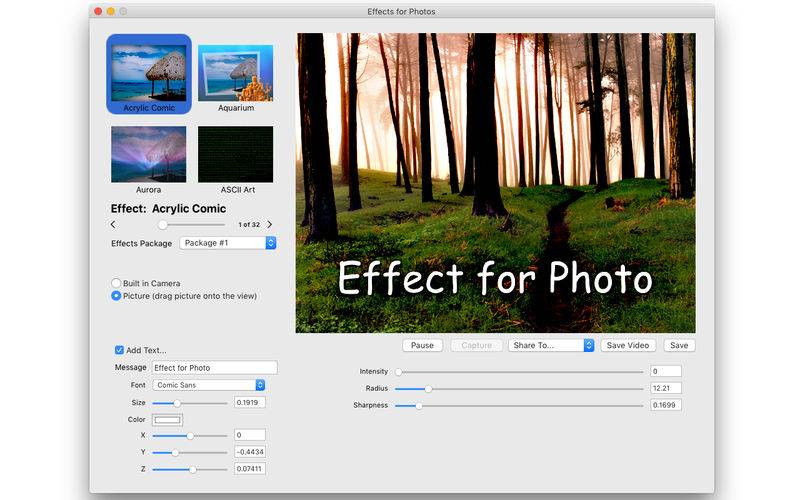Click the '1 of 32' page indicator
Viewport: 800px width, 500px height.
pos(249,224)
